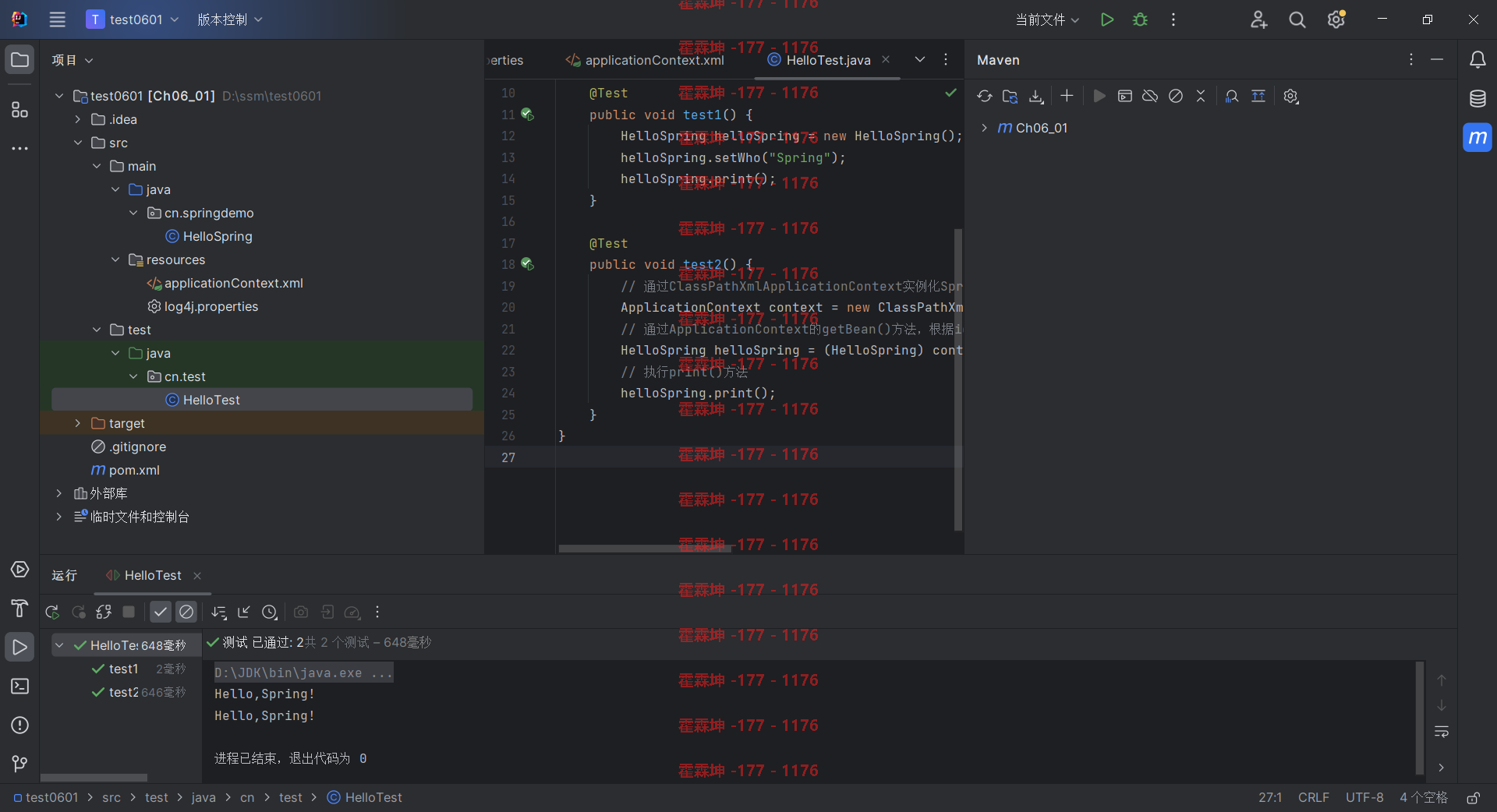Expand the .idea folder
The image size is (1497, 812).
tap(77, 119)
